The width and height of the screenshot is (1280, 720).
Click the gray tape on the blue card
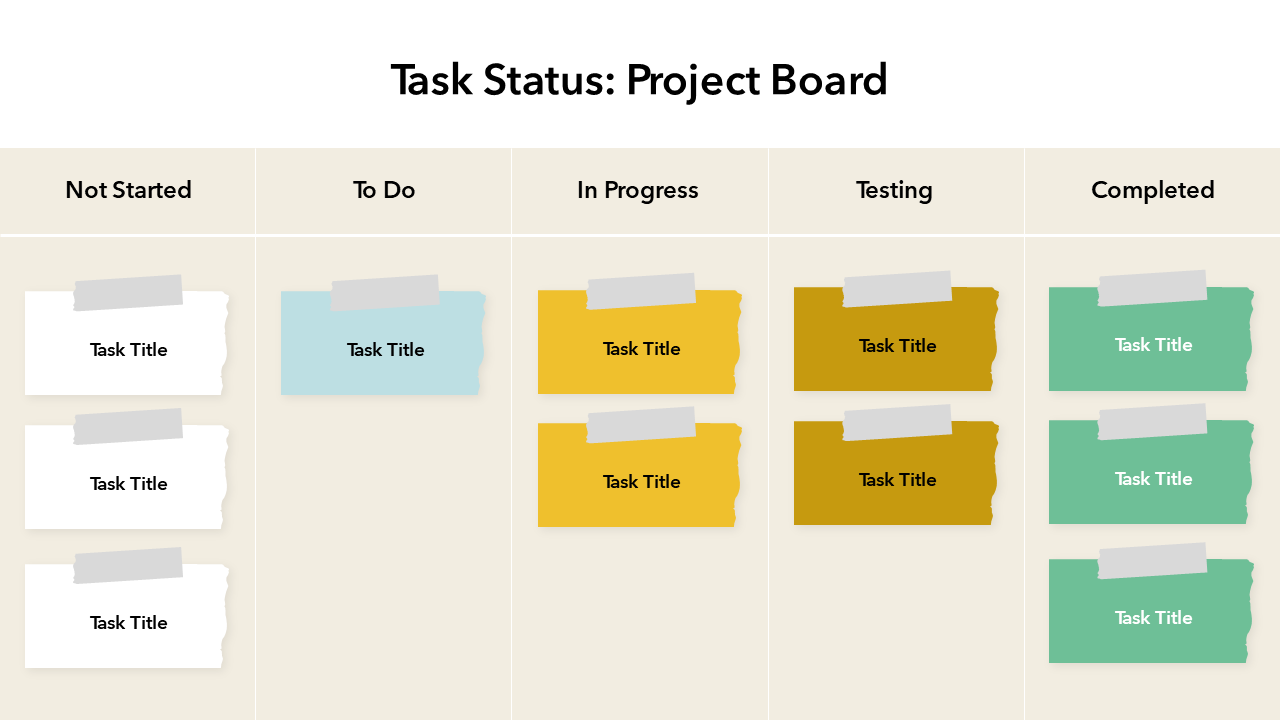385,293
